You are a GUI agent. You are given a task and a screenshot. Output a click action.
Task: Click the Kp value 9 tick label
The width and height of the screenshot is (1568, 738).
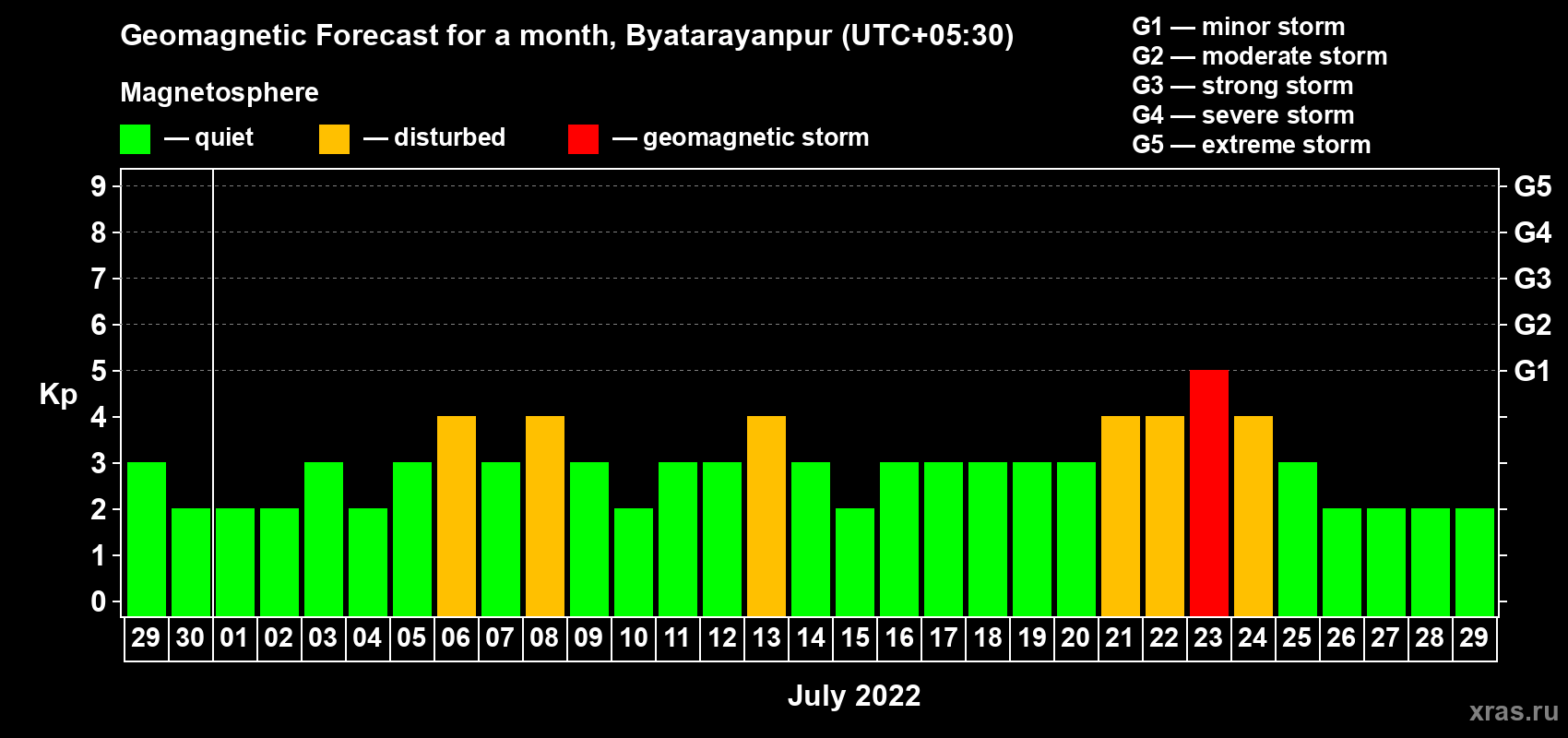(99, 186)
